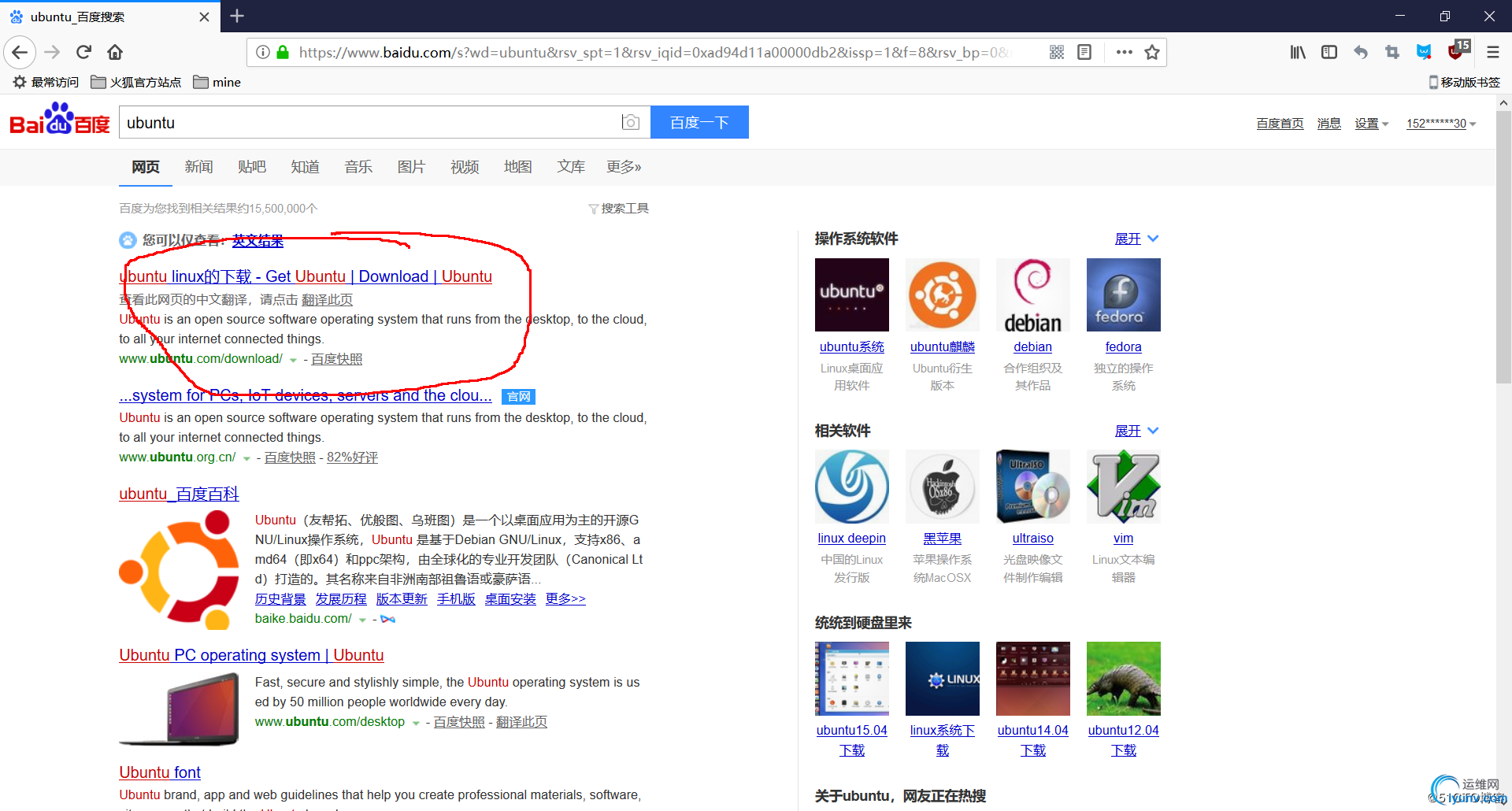Open the debian logo thumbnail
1512x811 pixels.
[1032, 294]
